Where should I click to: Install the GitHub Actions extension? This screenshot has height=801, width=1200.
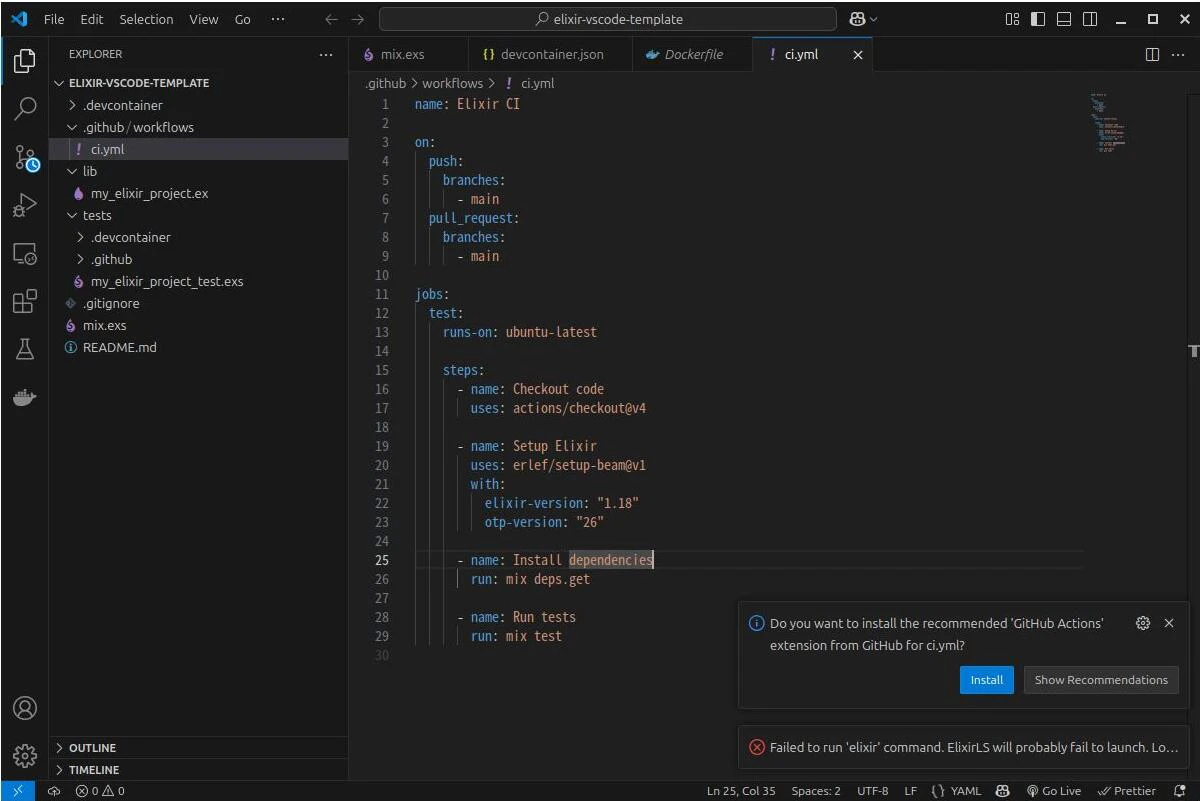(x=987, y=680)
